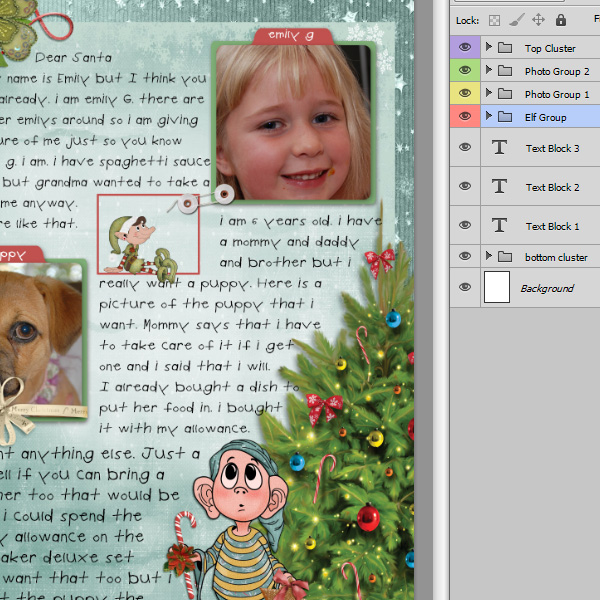Image resolution: width=600 pixels, height=600 pixels.
Task: Click the lock image pixels brush icon
Action: (x=517, y=20)
